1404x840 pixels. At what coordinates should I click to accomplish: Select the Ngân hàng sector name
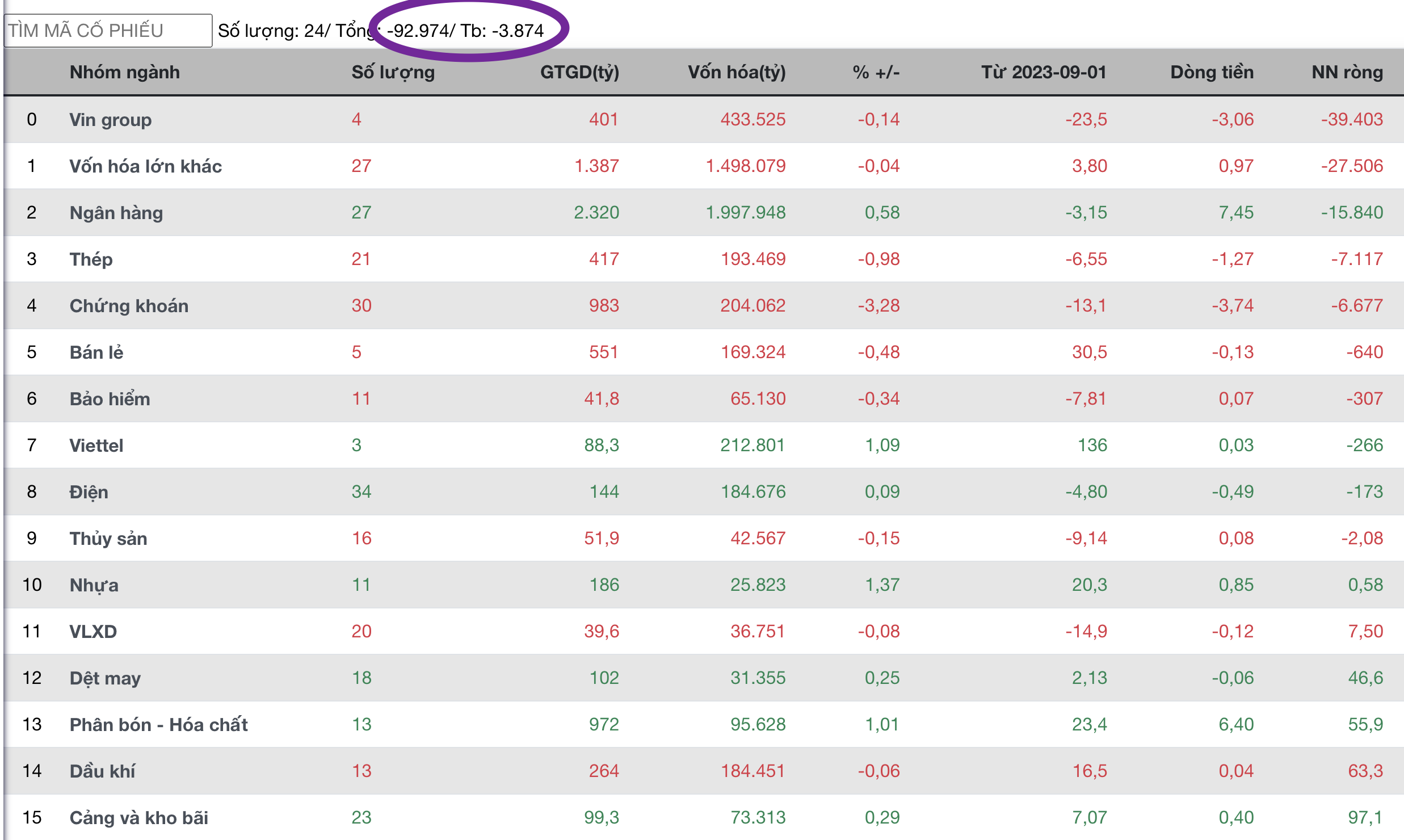pyautogui.click(x=116, y=212)
